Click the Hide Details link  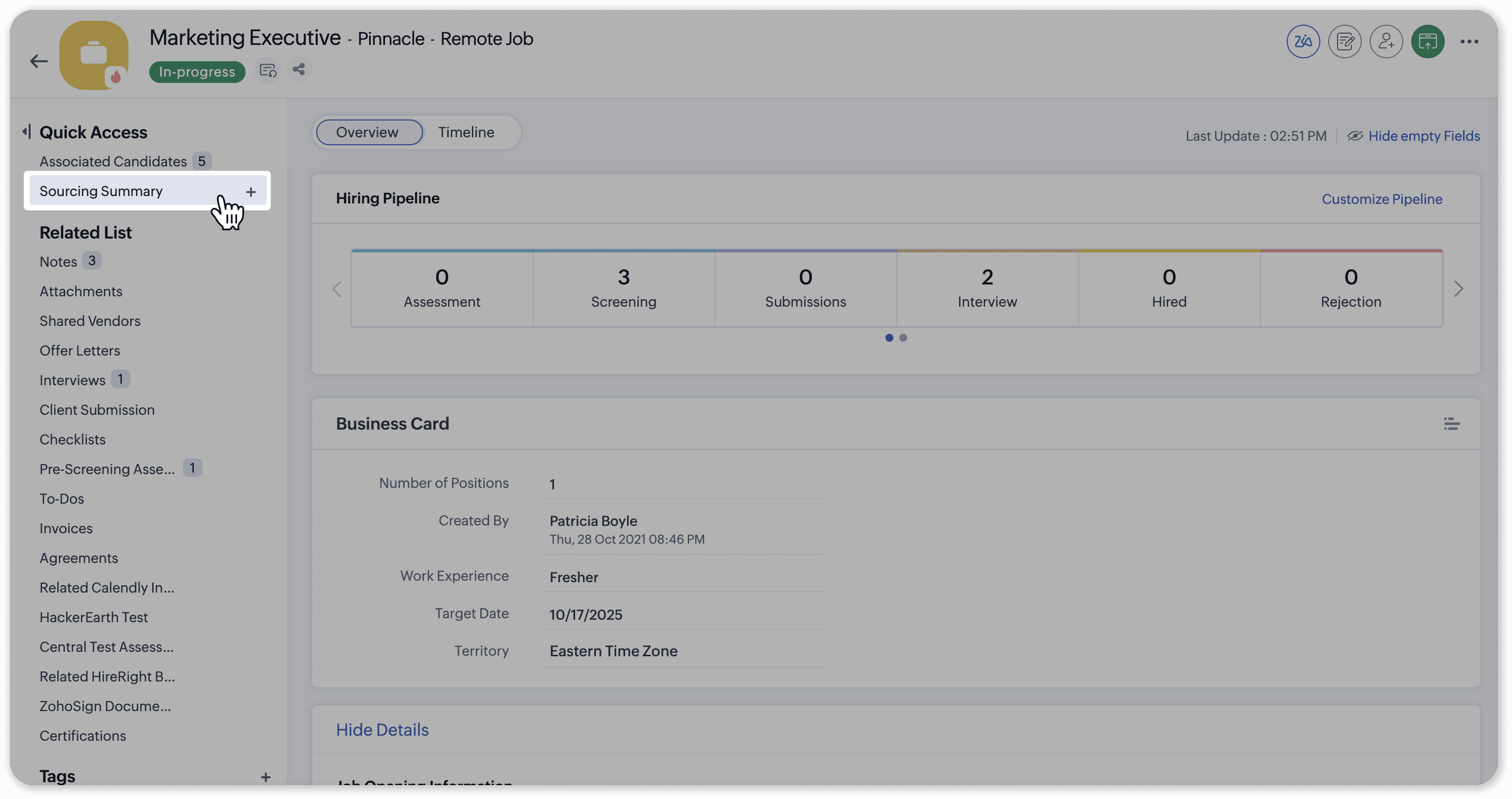(x=382, y=730)
